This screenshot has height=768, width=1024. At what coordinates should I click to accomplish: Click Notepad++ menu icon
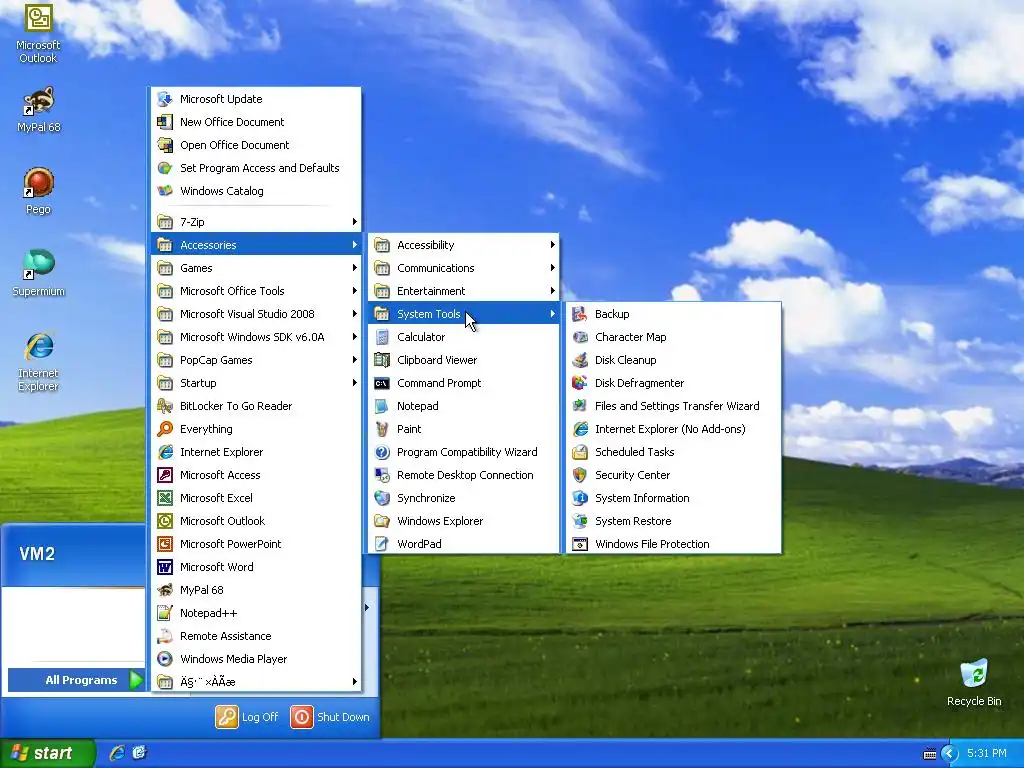pyautogui.click(x=165, y=613)
